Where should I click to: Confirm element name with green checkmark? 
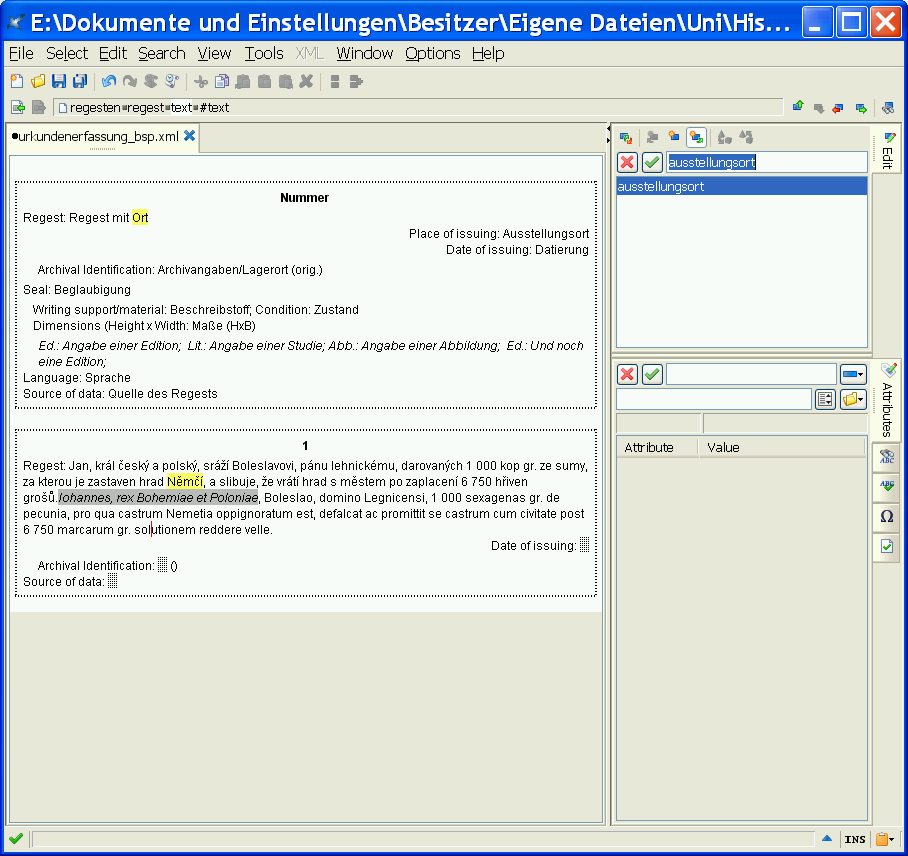point(653,162)
